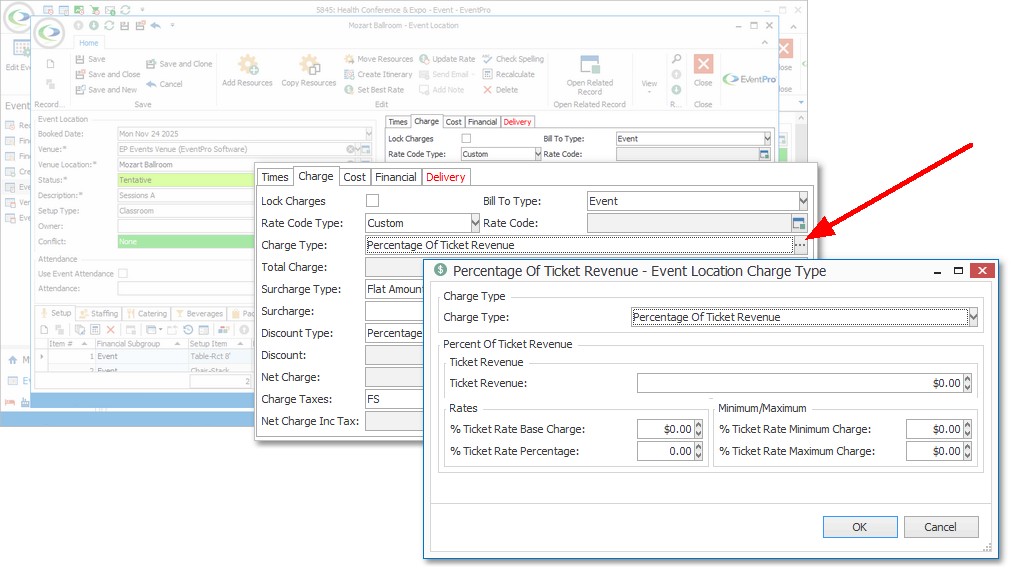Select the Table-Rct 8' grid cell
This screenshot has height=570, width=1010.
coord(219,356)
